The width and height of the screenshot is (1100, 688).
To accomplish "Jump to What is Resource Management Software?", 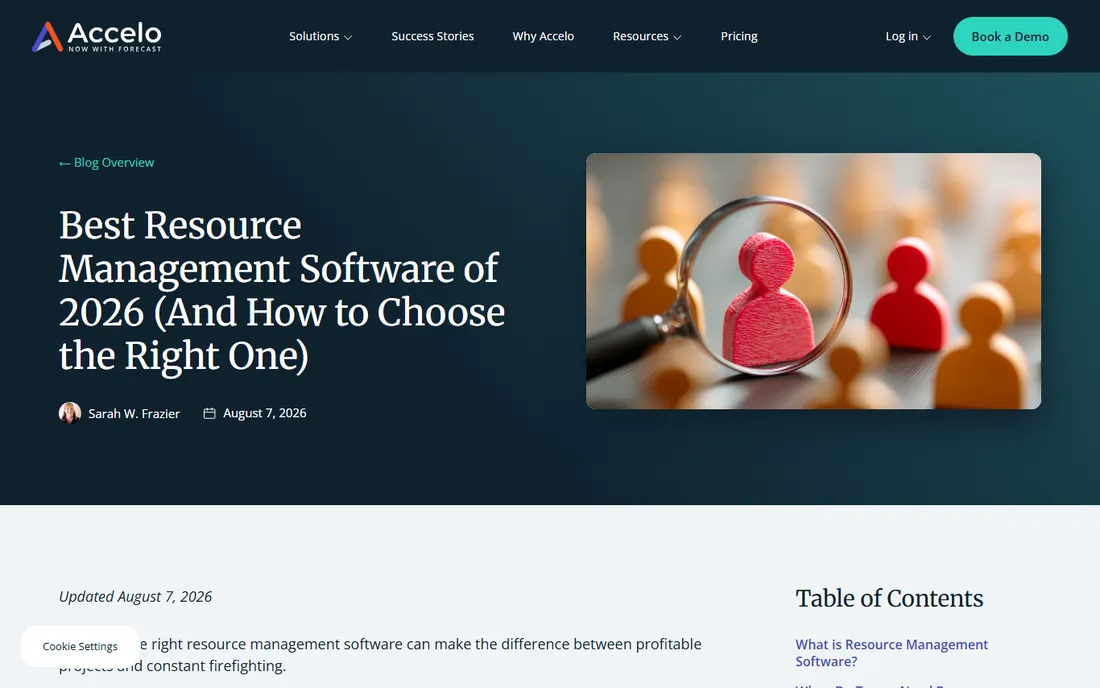I will click(892, 653).
